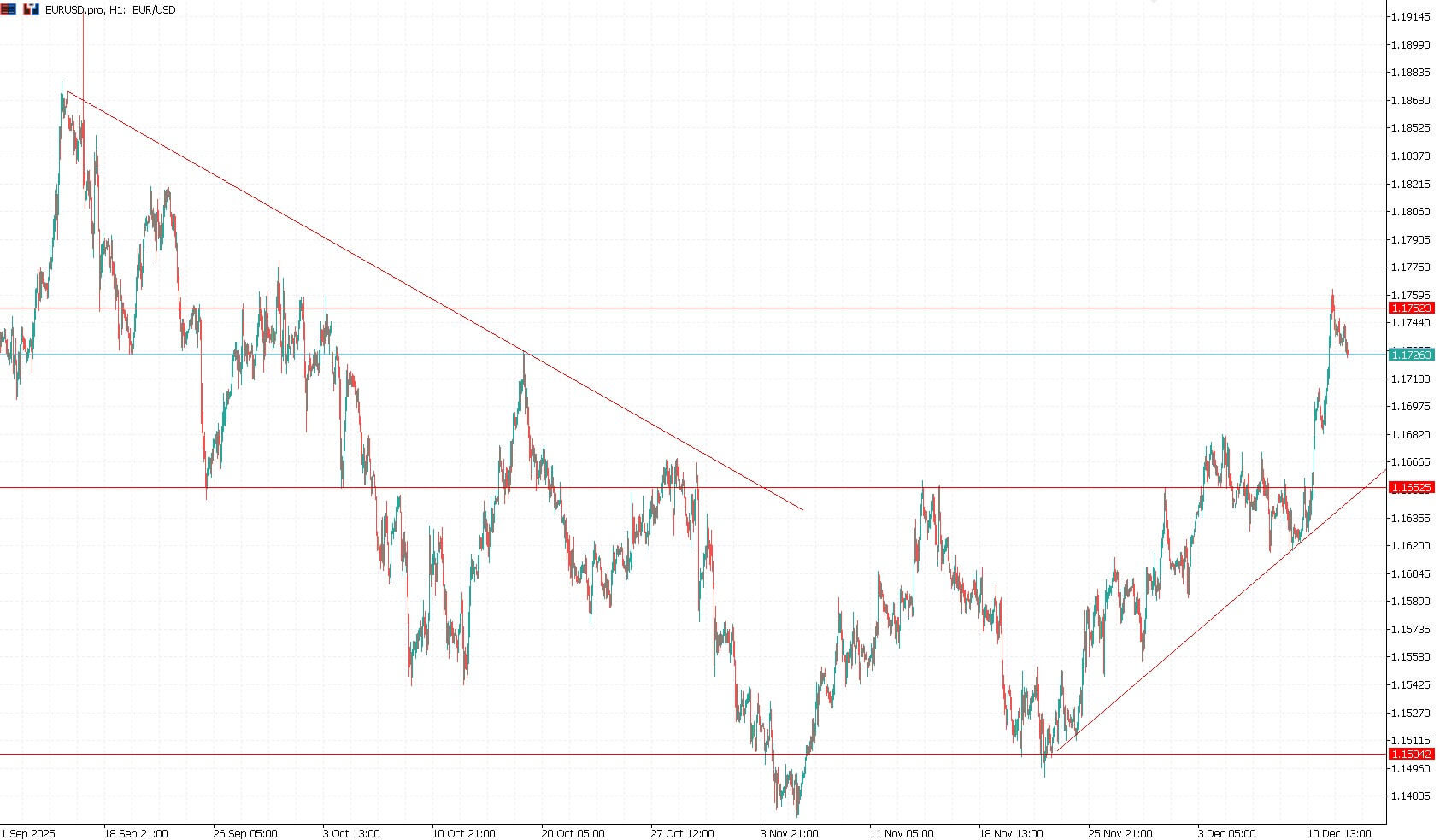Viewport: 1440px width, 840px height.
Task: Select the red 1.15042 price label
Action: click(1411, 755)
